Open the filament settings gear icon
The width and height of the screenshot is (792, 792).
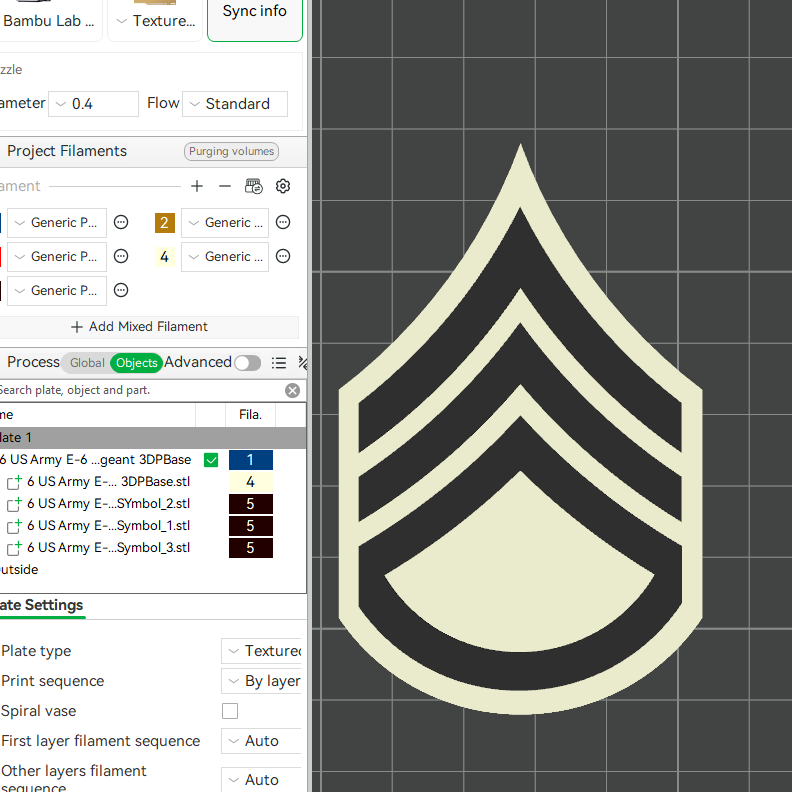[x=283, y=186]
